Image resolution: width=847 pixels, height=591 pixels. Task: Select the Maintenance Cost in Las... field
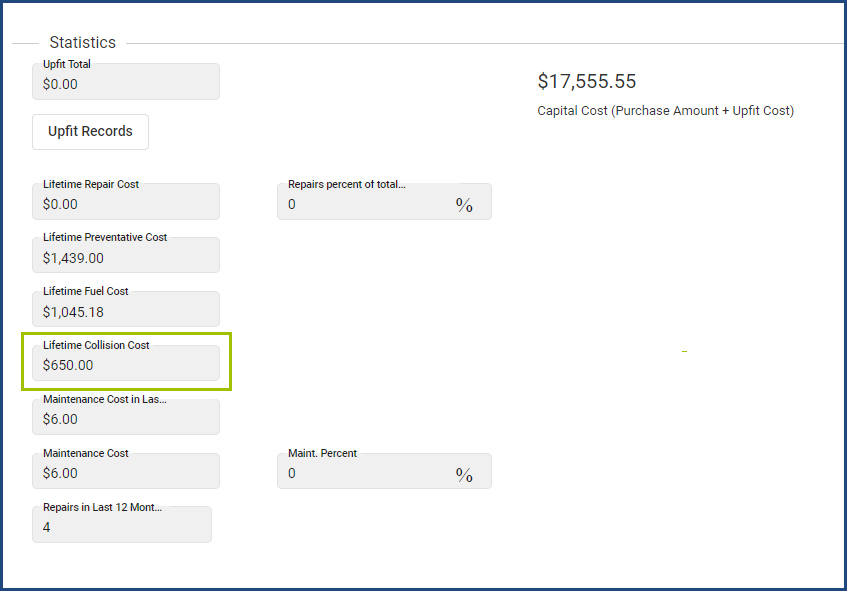125,419
